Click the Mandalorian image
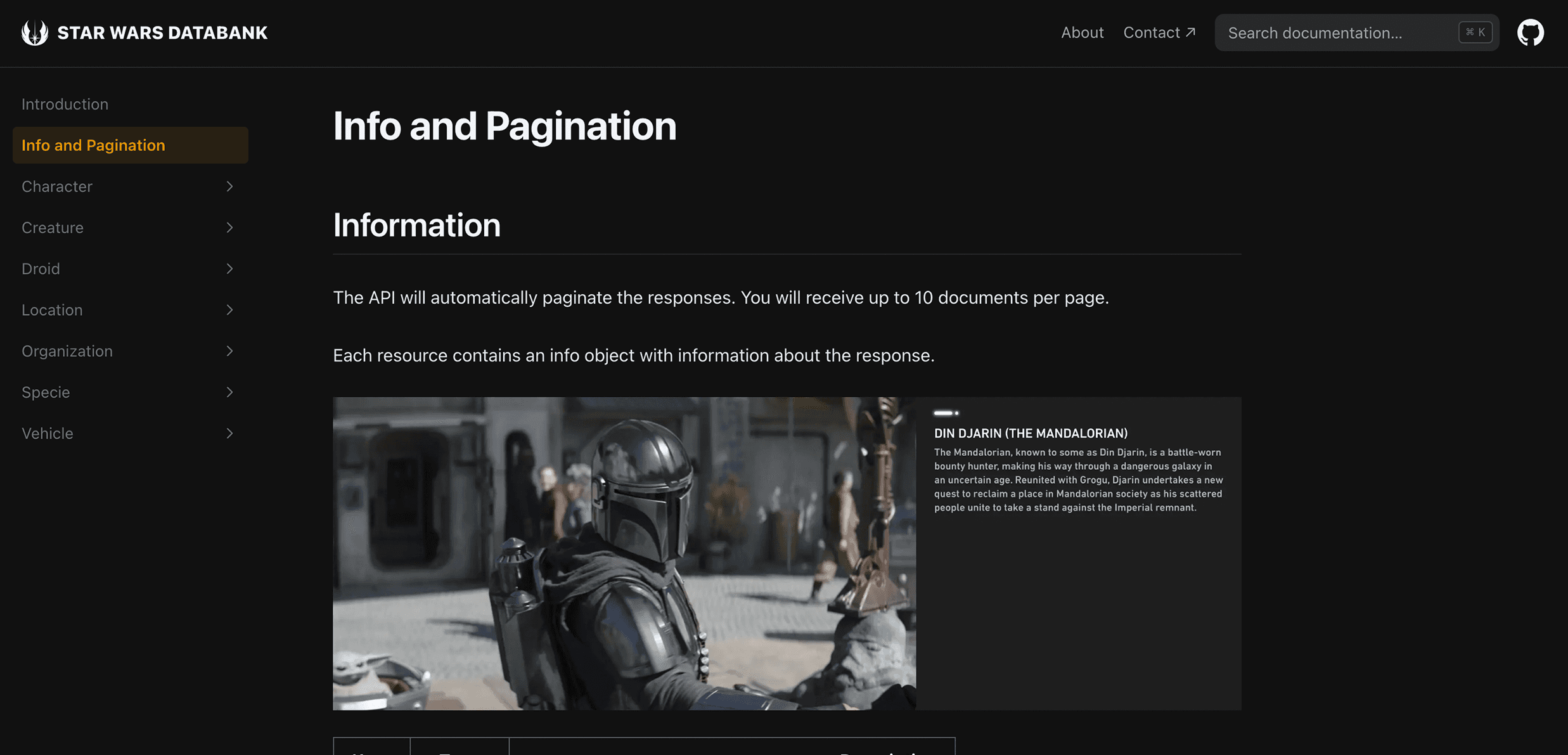This screenshot has width=1568, height=755. 624,553
